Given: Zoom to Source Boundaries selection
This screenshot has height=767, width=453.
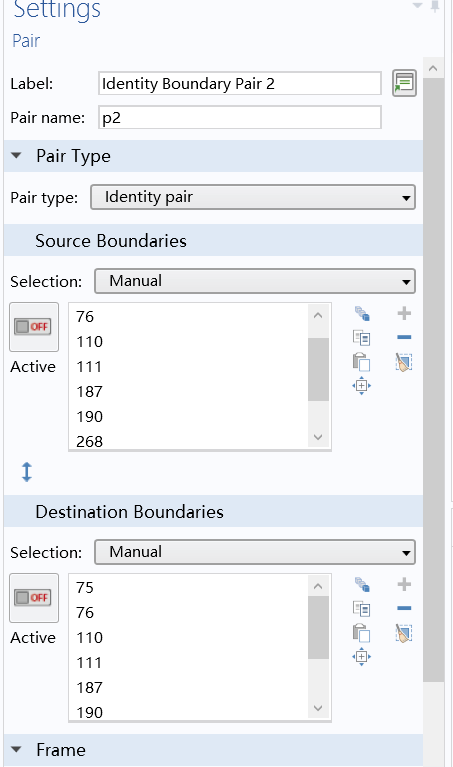Looking at the screenshot, I should tap(362, 386).
